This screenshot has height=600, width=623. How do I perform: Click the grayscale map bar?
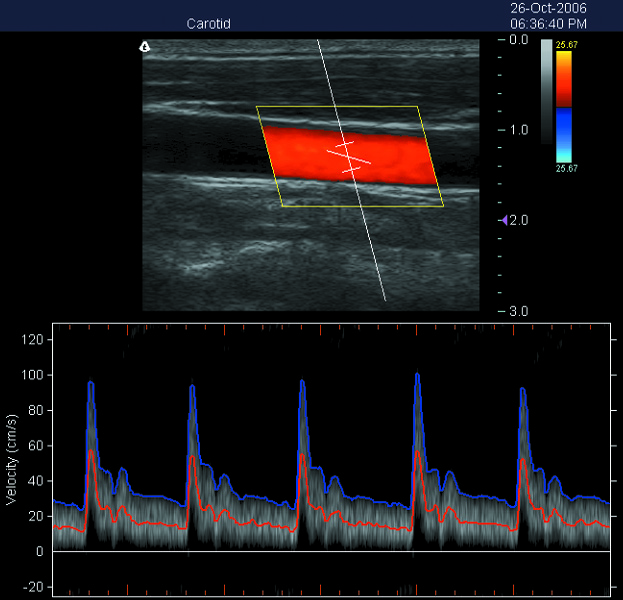(546, 92)
